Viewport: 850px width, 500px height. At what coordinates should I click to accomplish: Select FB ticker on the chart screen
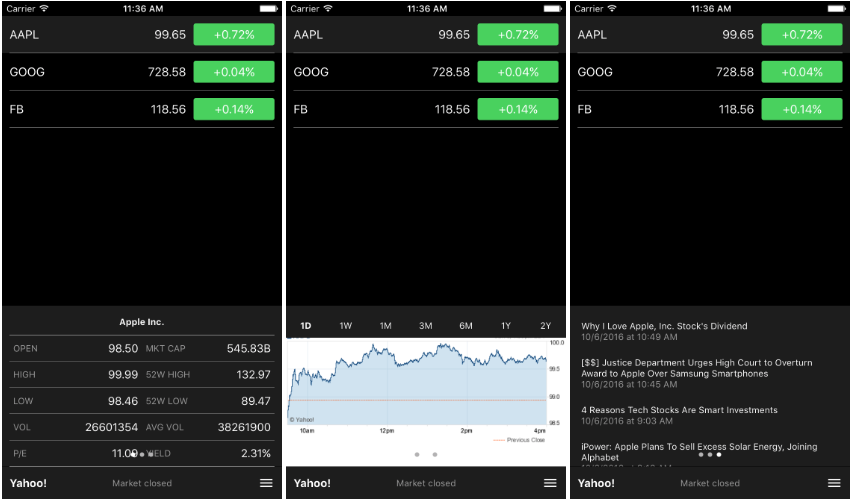pyautogui.click(x=300, y=109)
